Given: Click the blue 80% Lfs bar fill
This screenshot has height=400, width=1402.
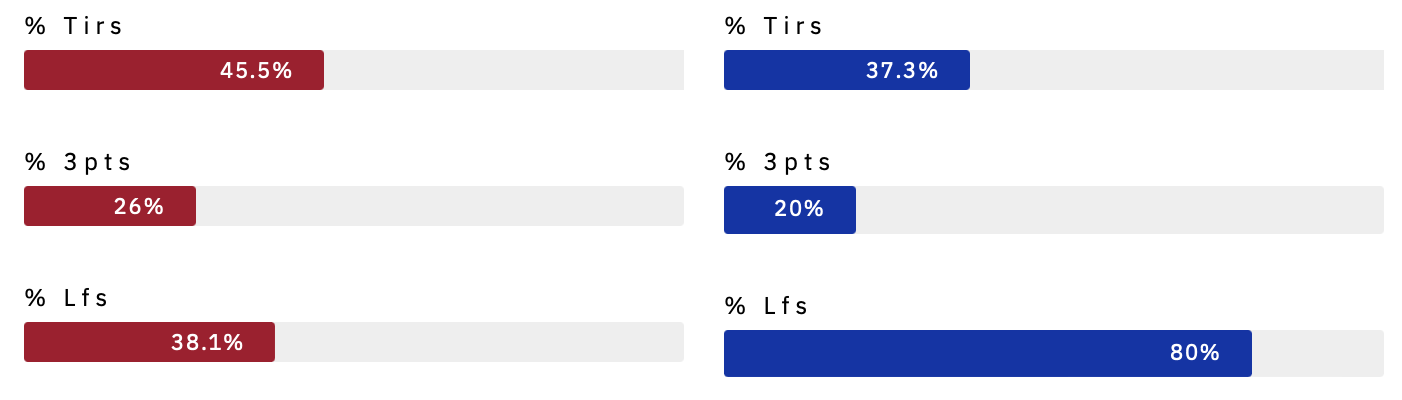Looking at the screenshot, I should click(988, 353).
